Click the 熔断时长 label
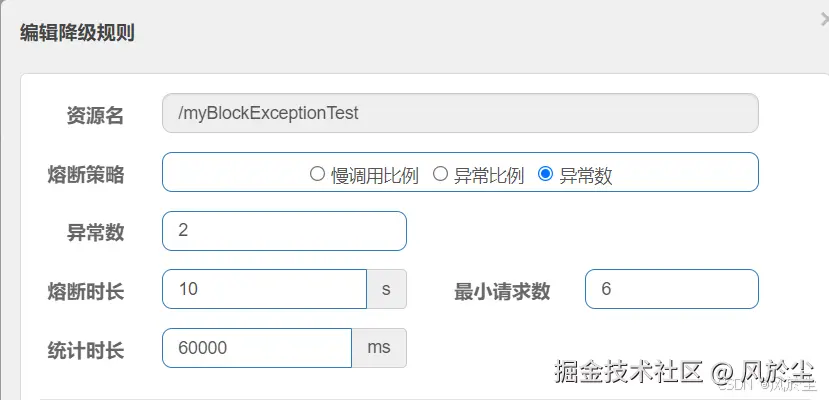The height and width of the screenshot is (400, 829). (86, 291)
